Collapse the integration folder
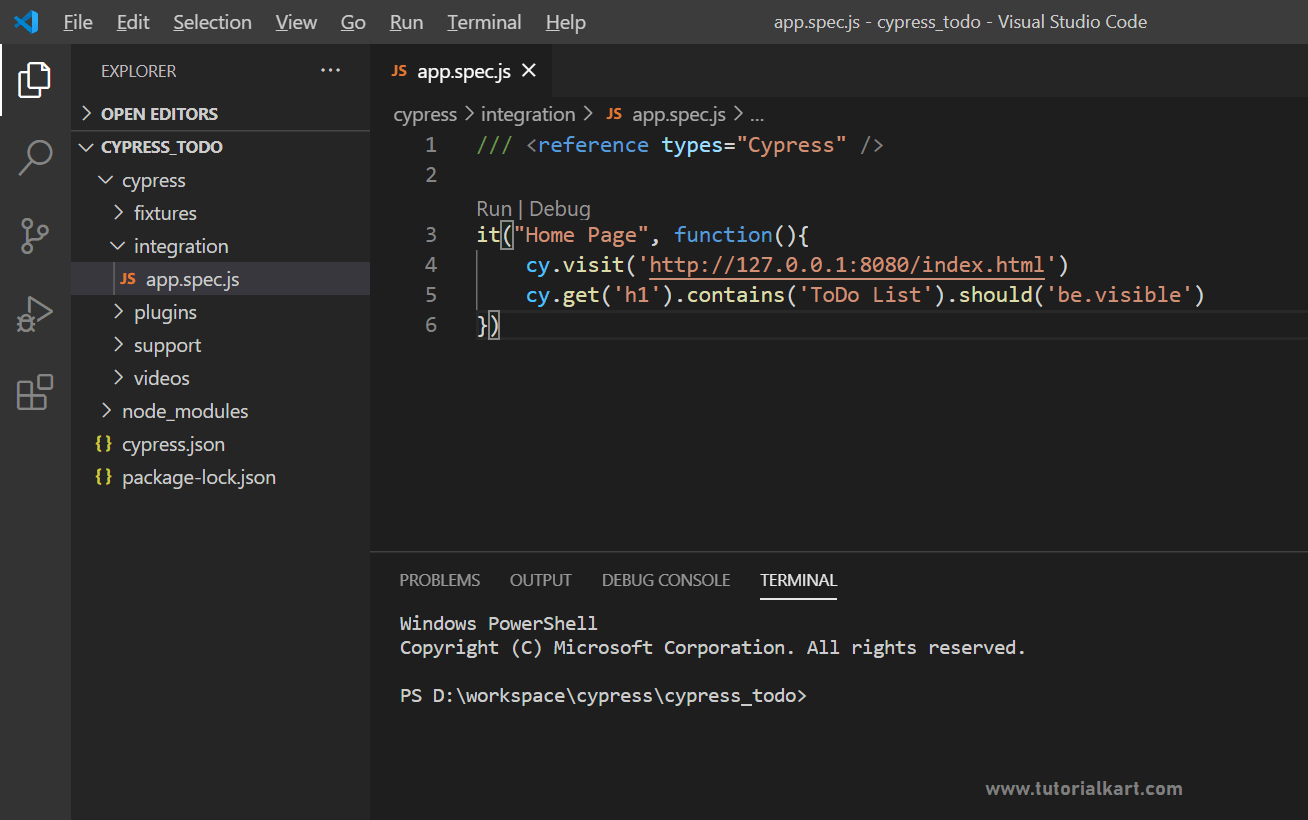This screenshot has width=1308, height=820. point(180,246)
